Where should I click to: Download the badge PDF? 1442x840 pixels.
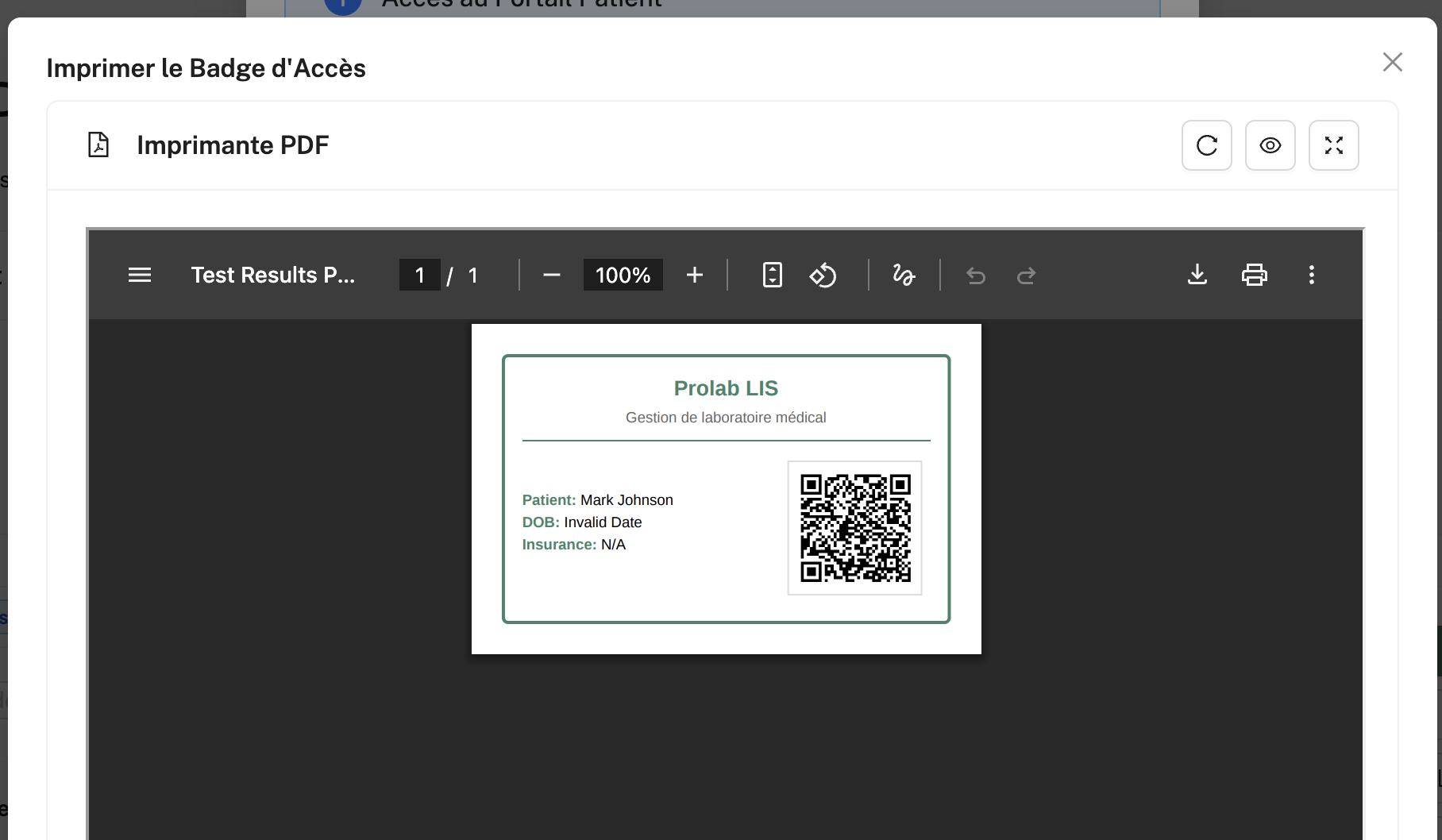(1197, 275)
